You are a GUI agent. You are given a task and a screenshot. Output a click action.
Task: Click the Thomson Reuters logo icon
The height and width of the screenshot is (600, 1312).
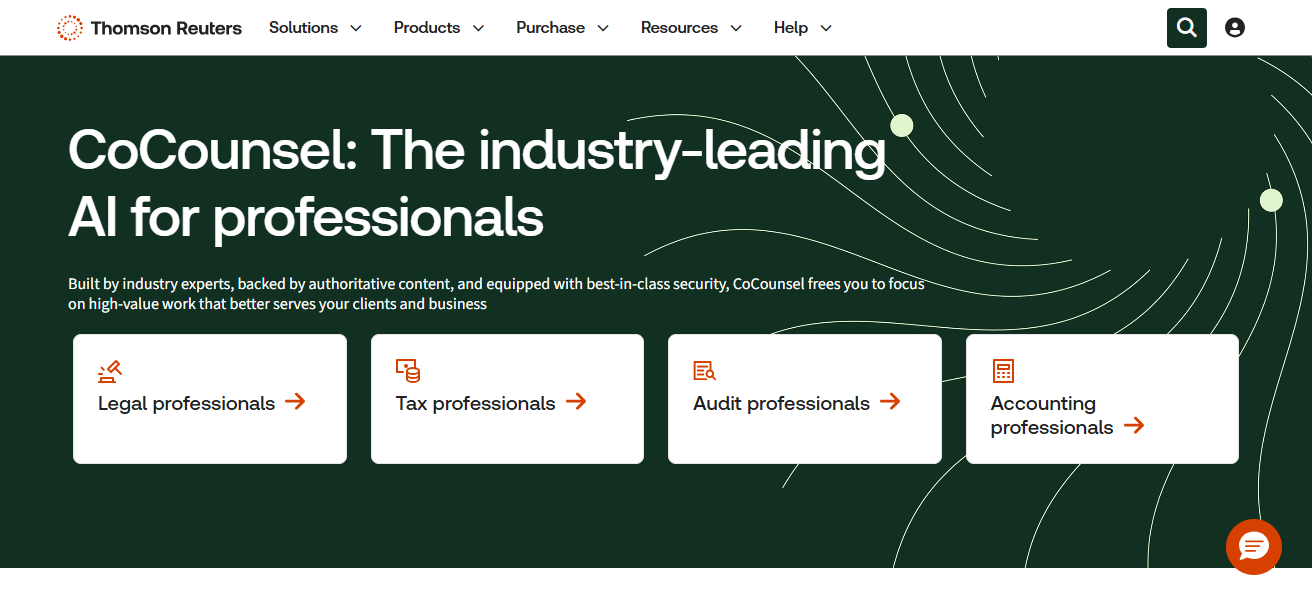pyautogui.click(x=70, y=28)
